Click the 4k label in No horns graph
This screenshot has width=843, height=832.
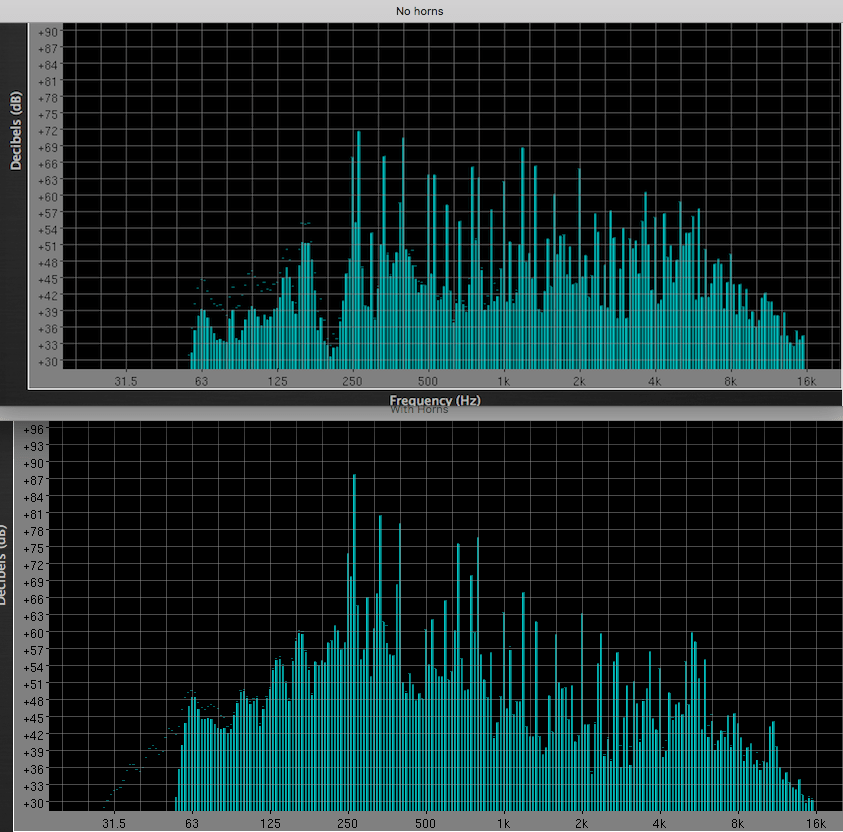[654, 382]
